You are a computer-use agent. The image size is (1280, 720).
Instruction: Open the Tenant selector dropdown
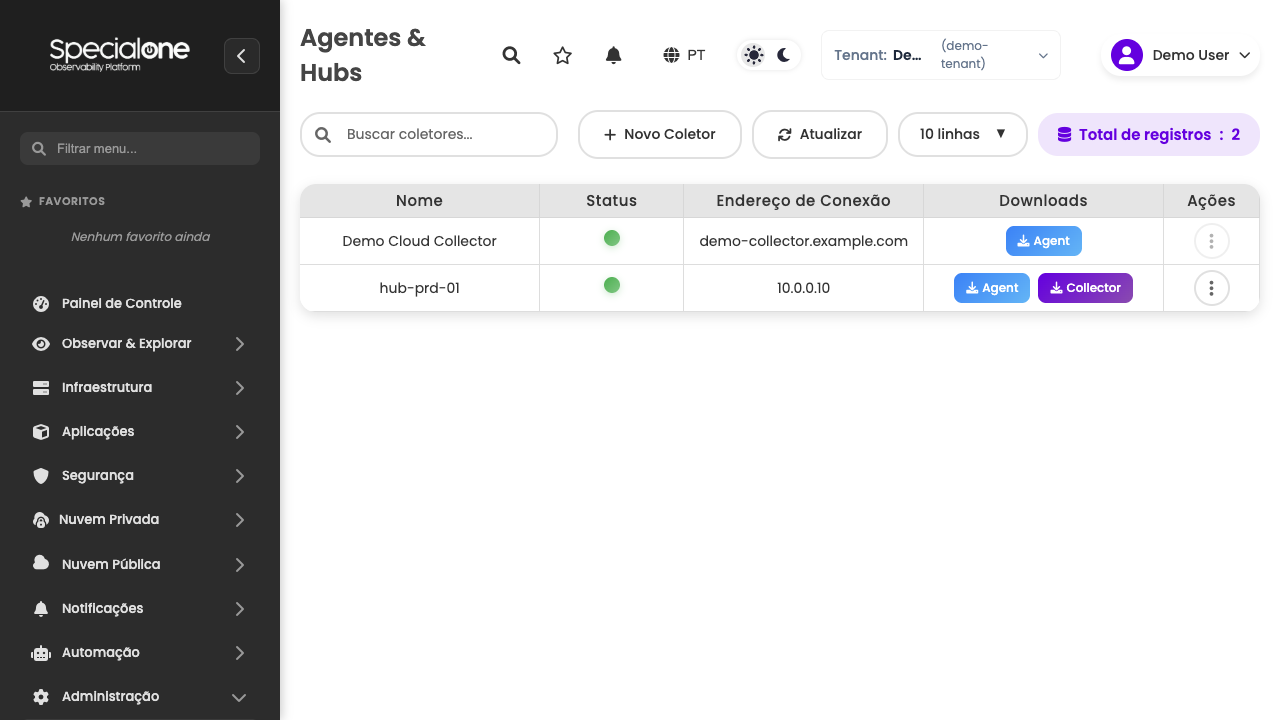tap(941, 55)
